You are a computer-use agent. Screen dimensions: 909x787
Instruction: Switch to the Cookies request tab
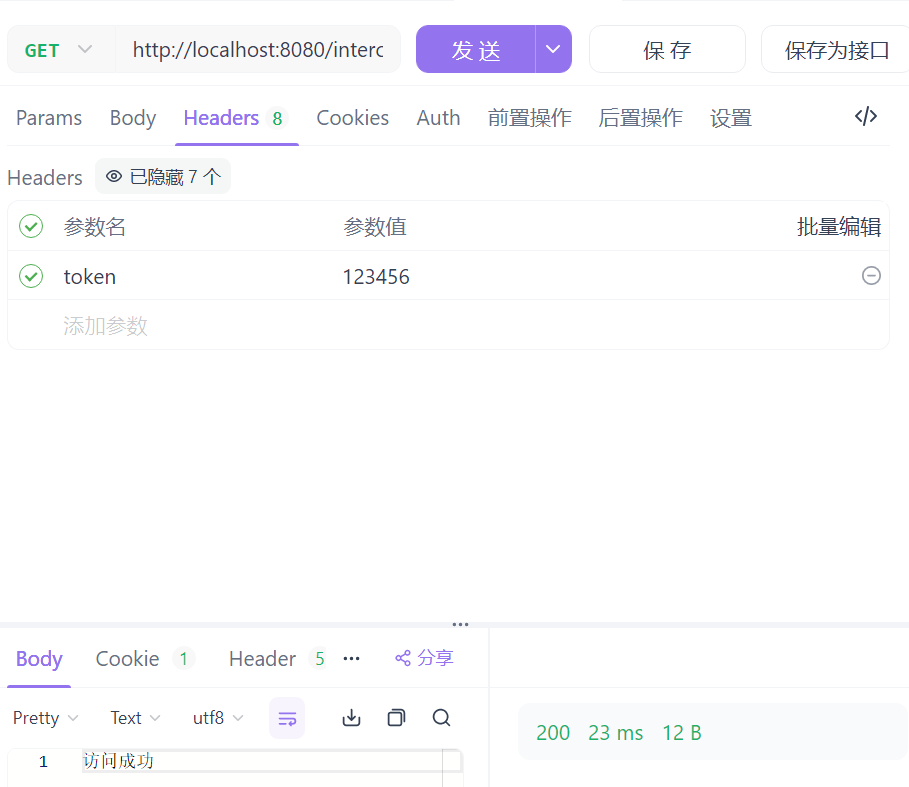click(x=352, y=117)
